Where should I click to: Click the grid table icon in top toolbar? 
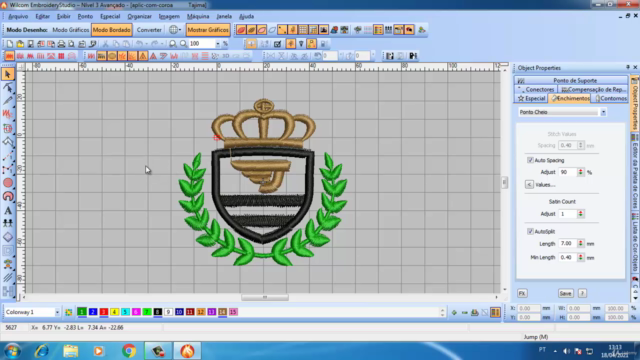coord(303,30)
